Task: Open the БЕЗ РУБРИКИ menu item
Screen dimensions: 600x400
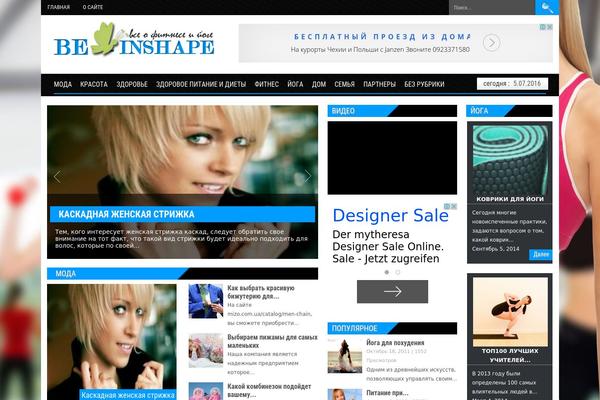Action: (424, 84)
